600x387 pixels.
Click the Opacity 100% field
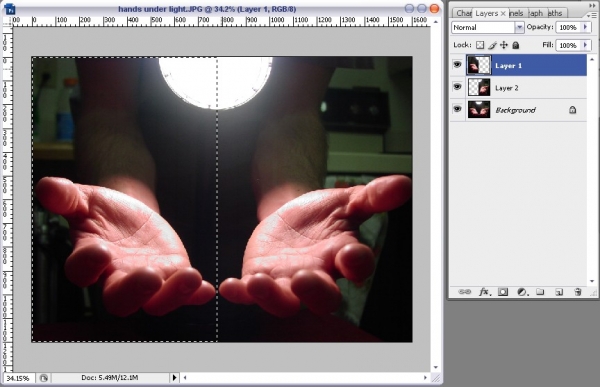click(x=569, y=27)
